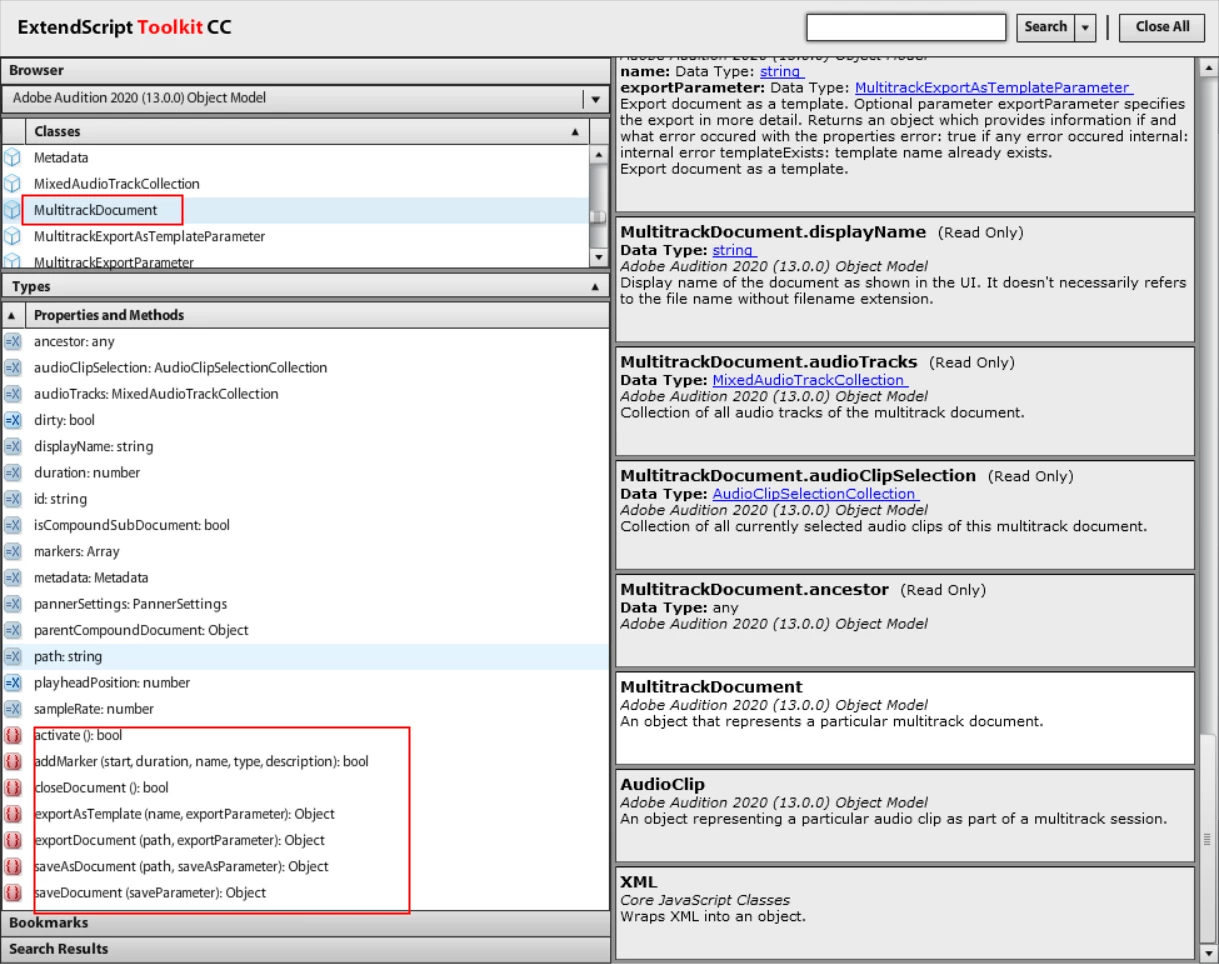Click the method icon beside closeDocument ()
Image resolution: width=1219 pixels, height=964 pixels.
click(x=12, y=788)
